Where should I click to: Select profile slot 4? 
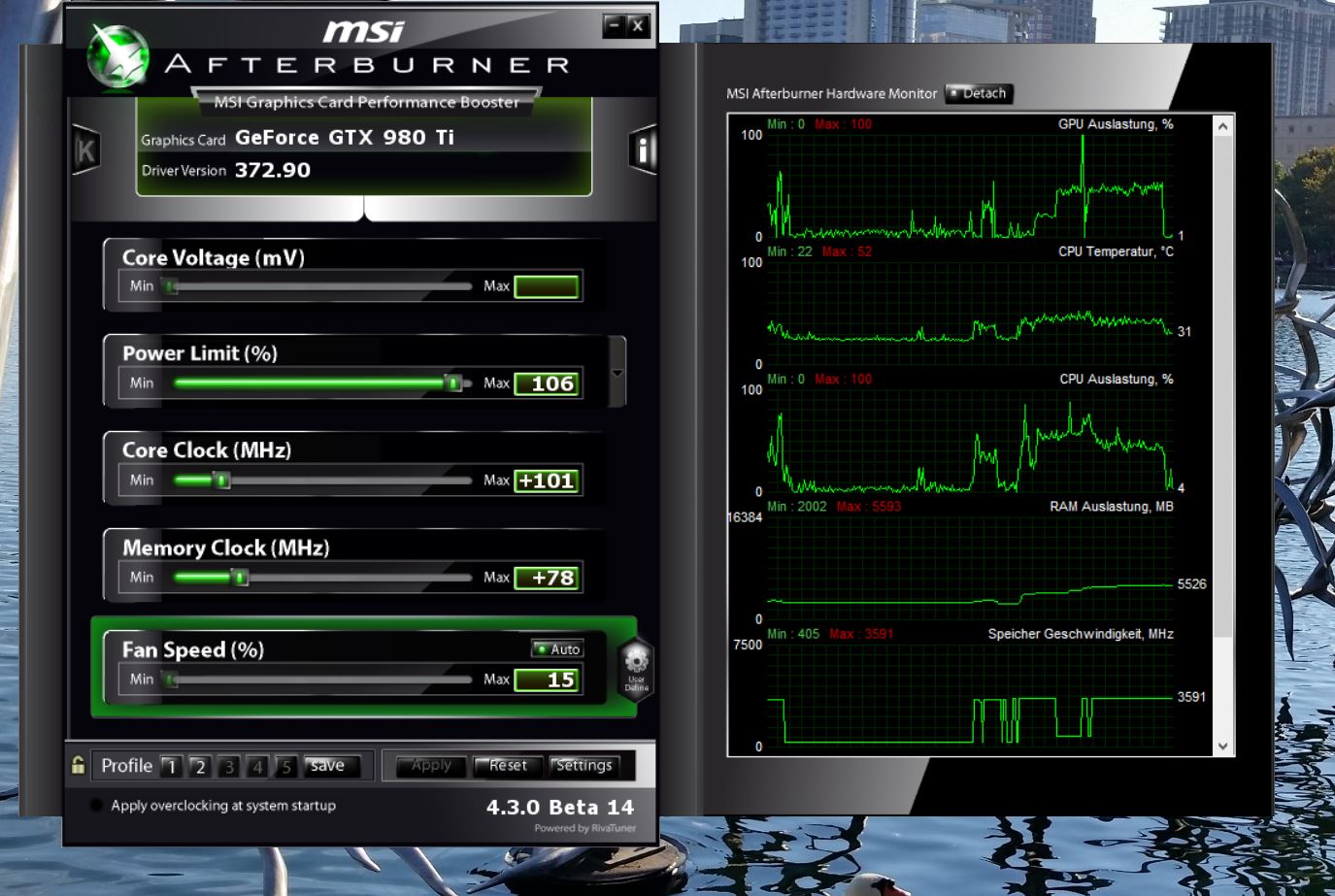(x=257, y=766)
